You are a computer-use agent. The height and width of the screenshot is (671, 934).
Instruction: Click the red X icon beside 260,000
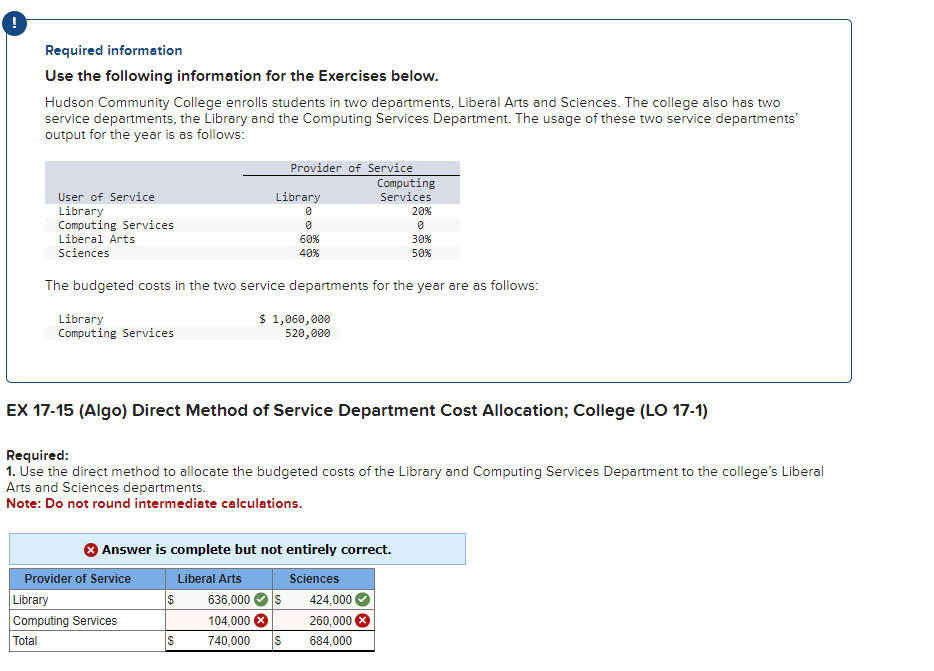(x=363, y=620)
